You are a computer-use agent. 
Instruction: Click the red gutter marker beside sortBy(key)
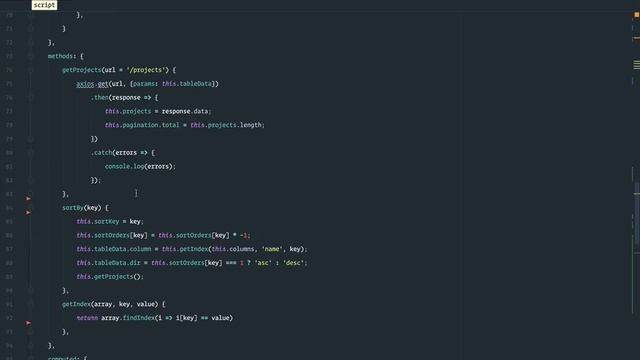coord(28,212)
